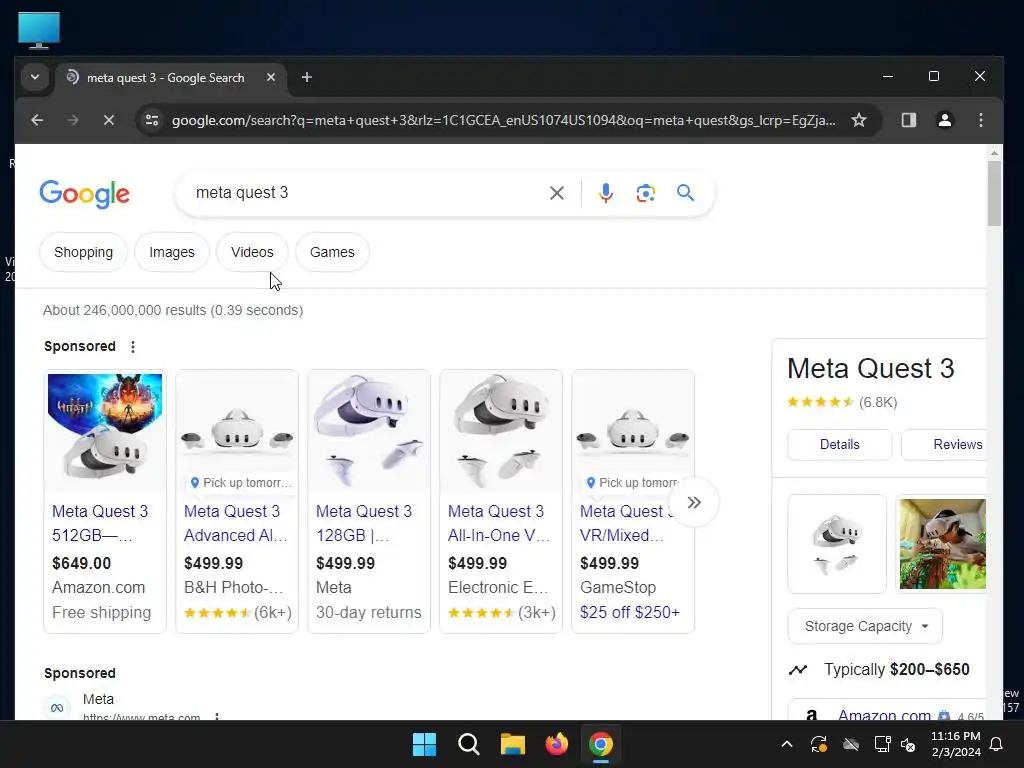Image resolution: width=1024 pixels, height=768 pixels.
Task: Filter results by Videos
Action: click(x=252, y=252)
